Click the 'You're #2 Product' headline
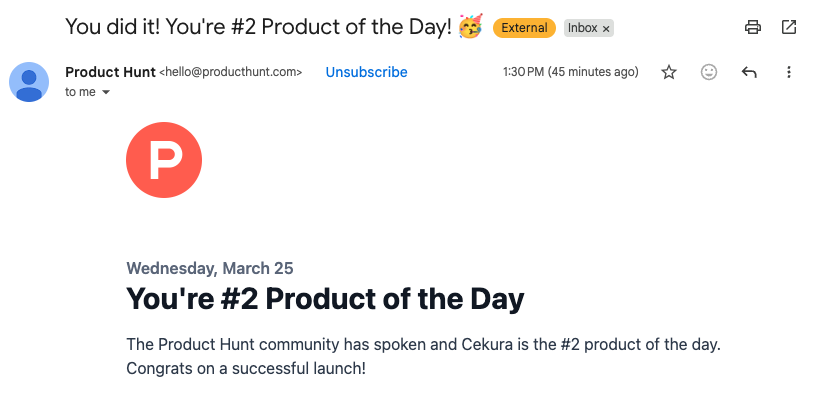 tap(325, 299)
